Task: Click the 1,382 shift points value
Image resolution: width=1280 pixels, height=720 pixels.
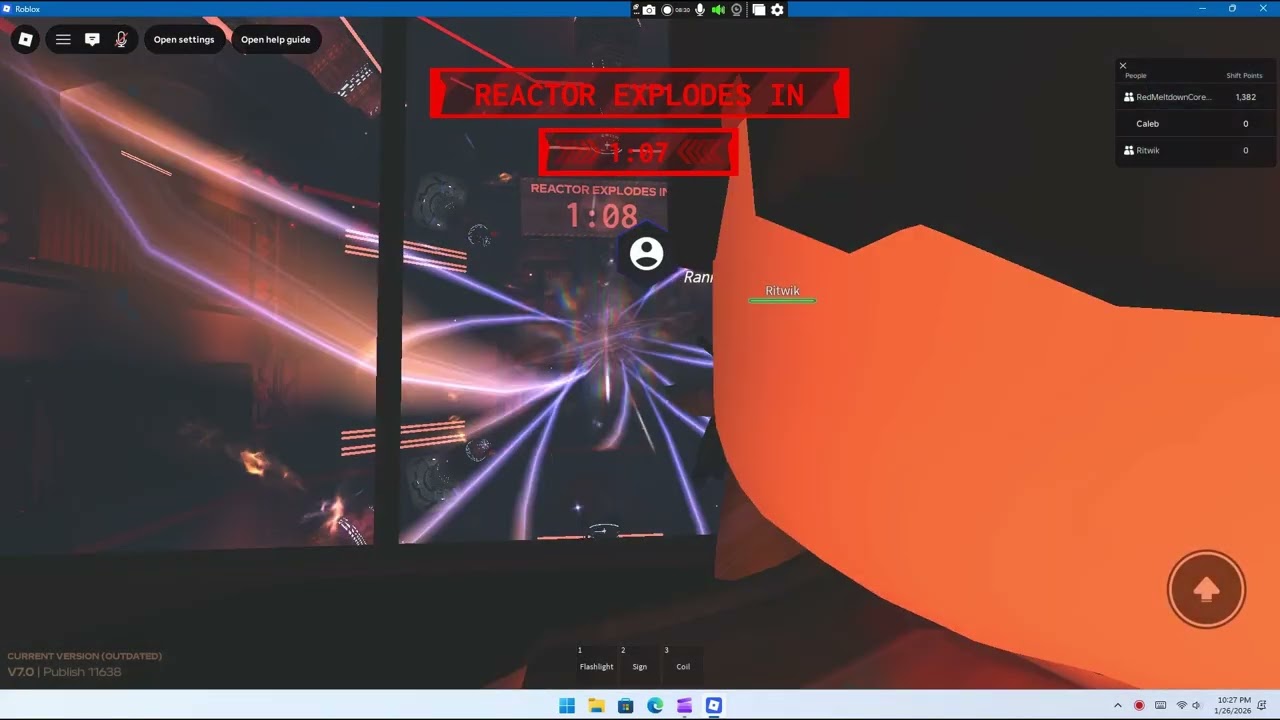Action: tap(1245, 97)
